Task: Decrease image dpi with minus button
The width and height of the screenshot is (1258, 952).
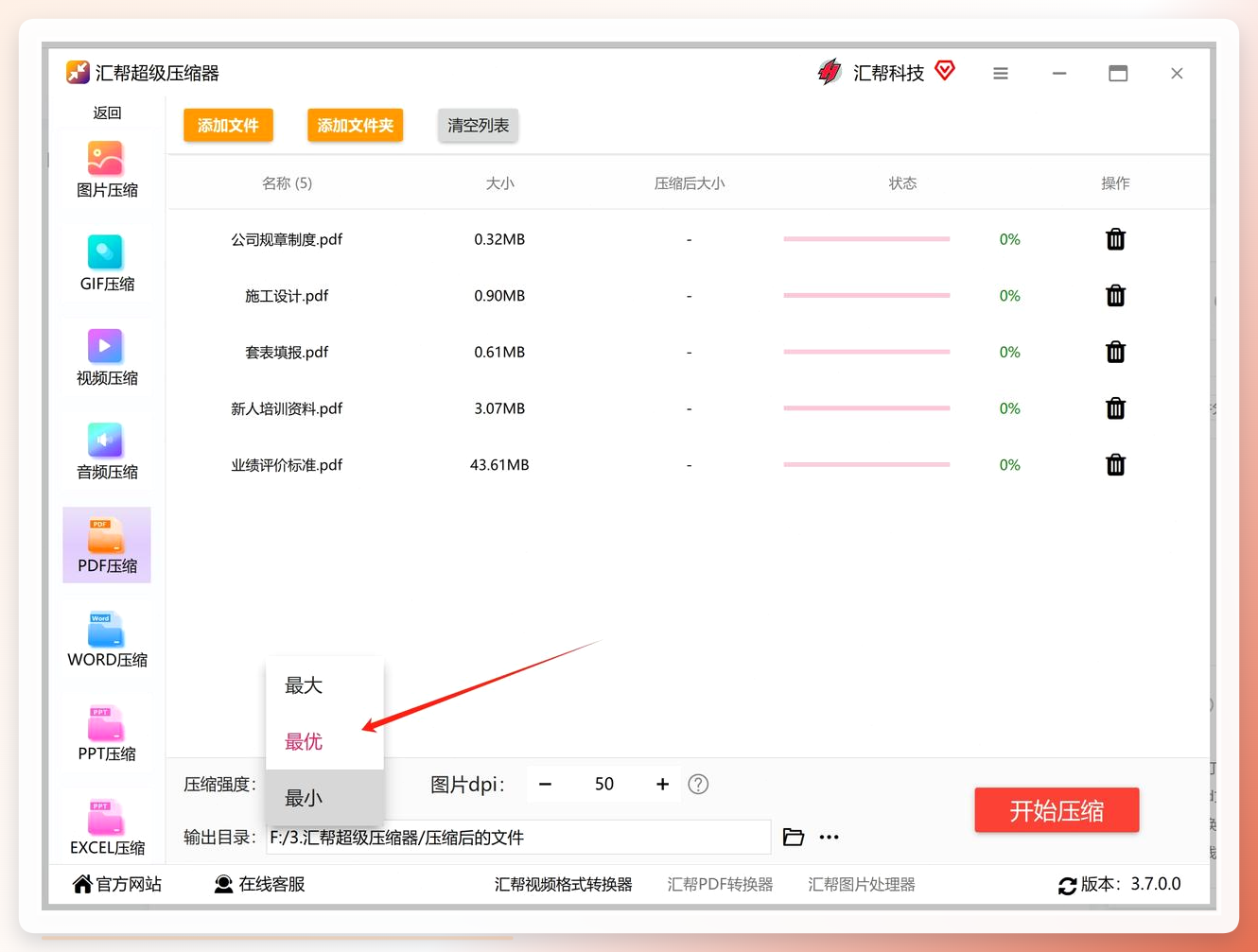Action: [x=545, y=784]
